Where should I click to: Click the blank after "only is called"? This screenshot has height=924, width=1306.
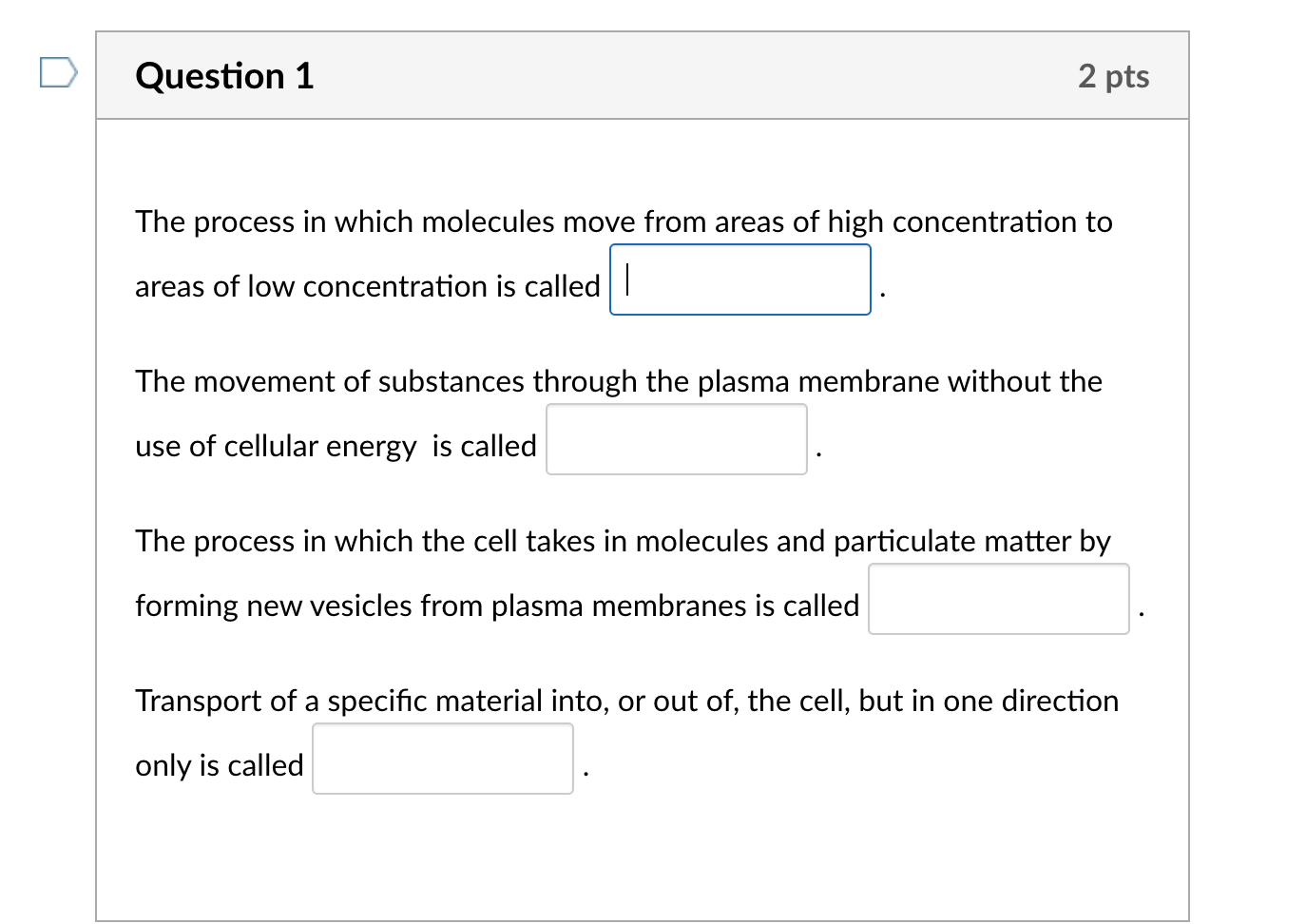[442, 759]
